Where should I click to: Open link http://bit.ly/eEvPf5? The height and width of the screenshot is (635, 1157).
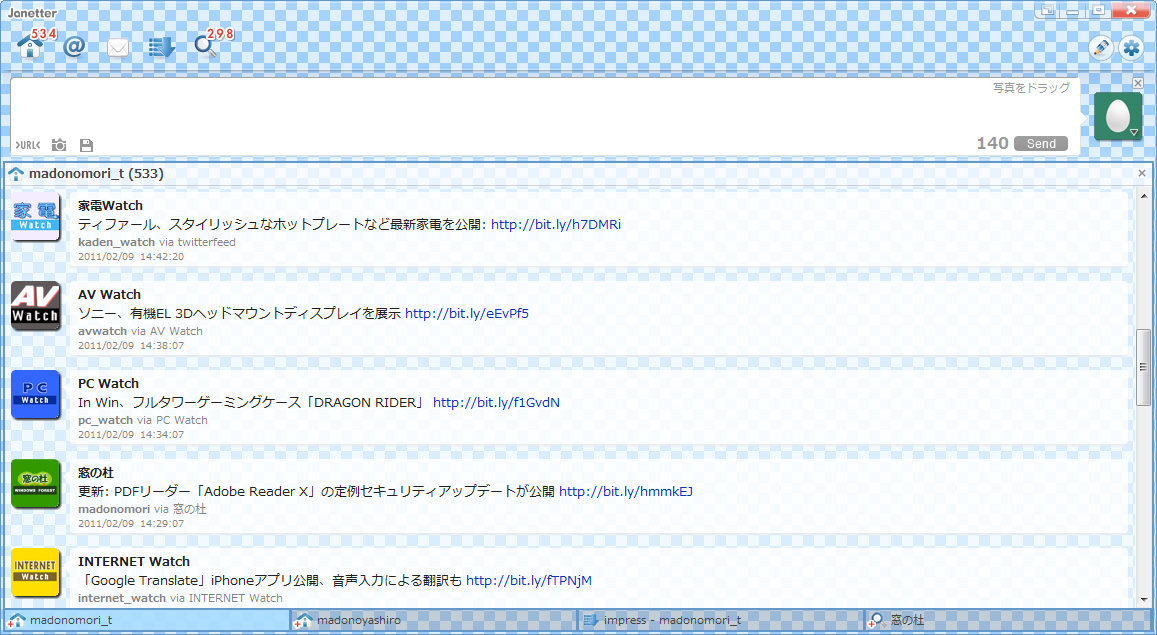tap(467, 313)
